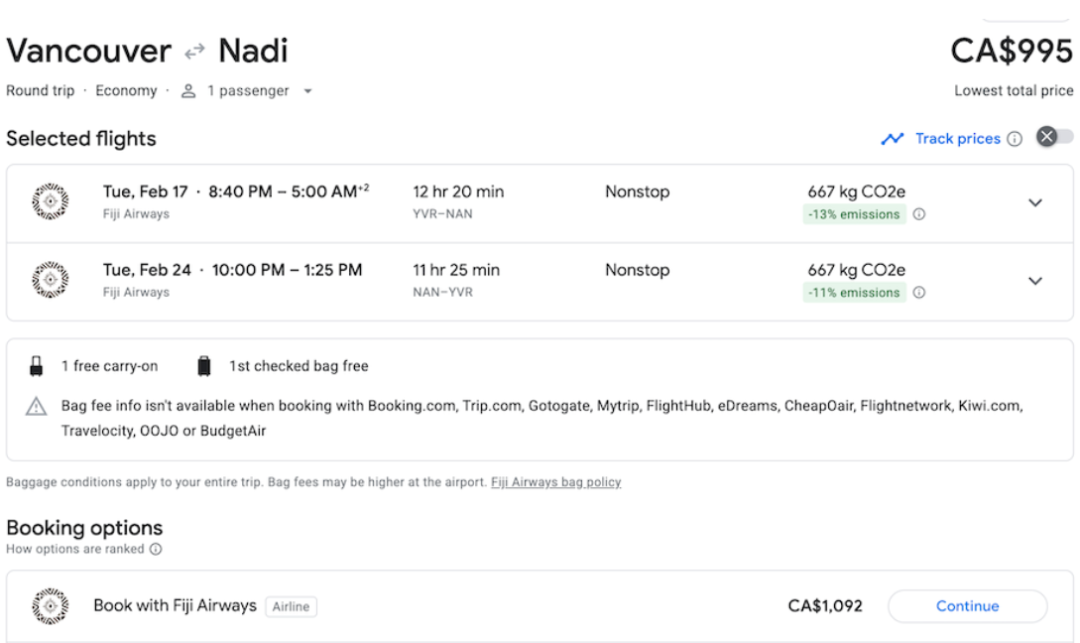Expand the Feb 24 return flight details

point(1035,281)
